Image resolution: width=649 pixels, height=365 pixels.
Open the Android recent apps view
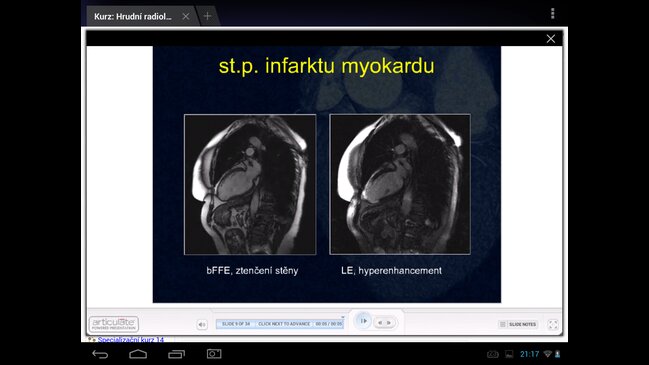(x=176, y=354)
